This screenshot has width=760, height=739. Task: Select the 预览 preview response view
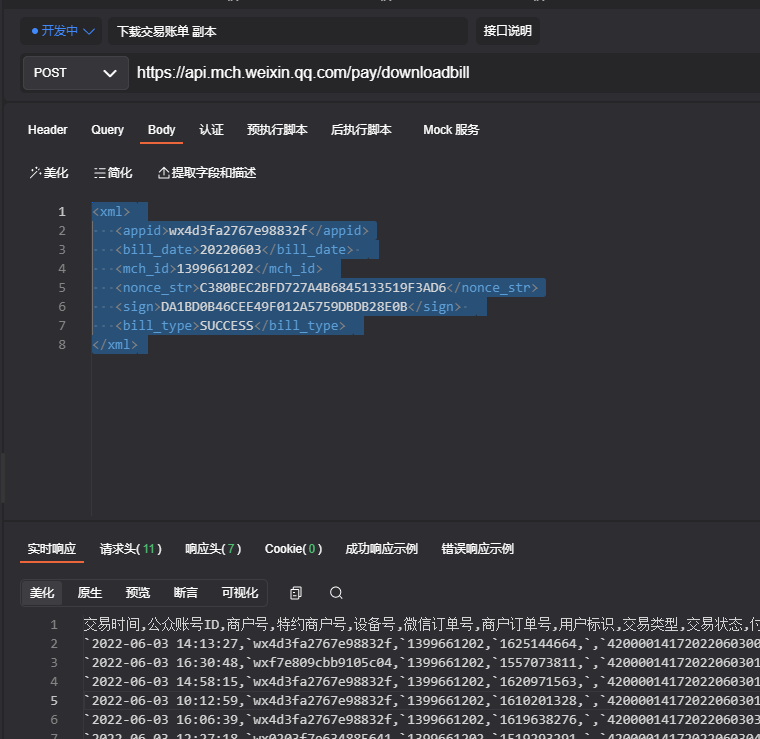pyautogui.click(x=138, y=593)
